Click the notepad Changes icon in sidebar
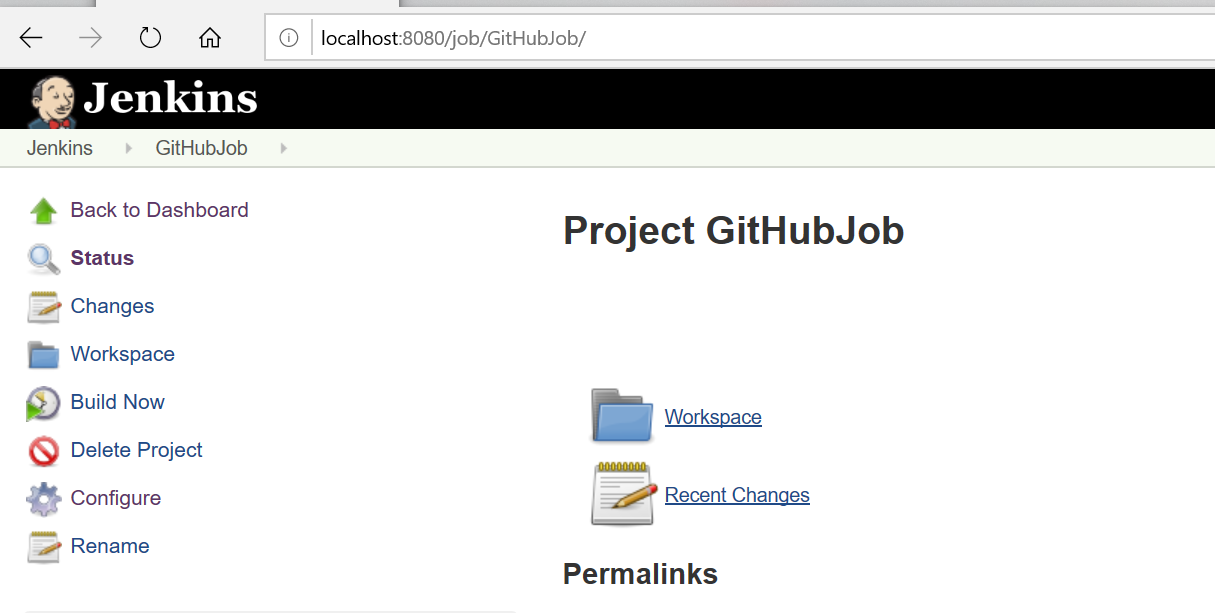The height and width of the screenshot is (613, 1215). click(x=43, y=307)
